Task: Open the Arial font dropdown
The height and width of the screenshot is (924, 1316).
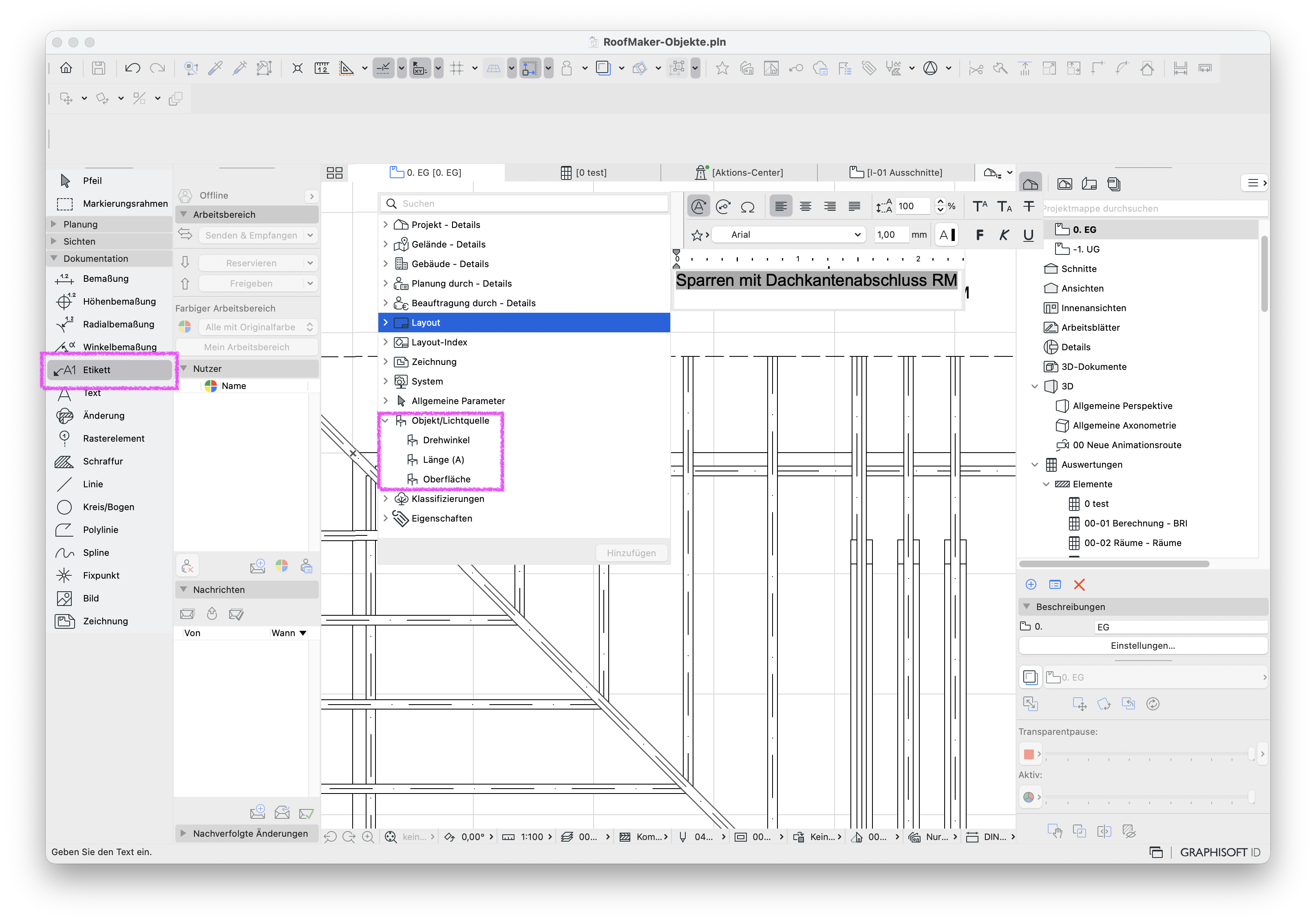Action: click(x=795, y=234)
